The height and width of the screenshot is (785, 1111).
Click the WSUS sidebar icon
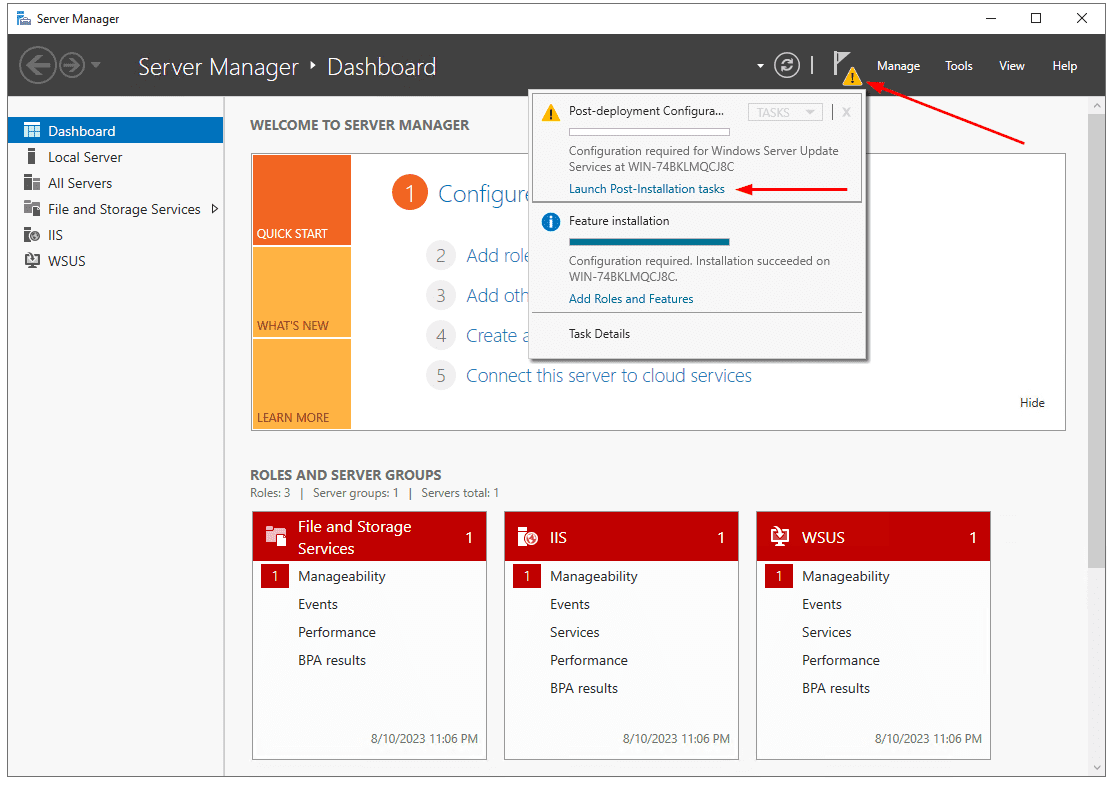click(x=32, y=260)
